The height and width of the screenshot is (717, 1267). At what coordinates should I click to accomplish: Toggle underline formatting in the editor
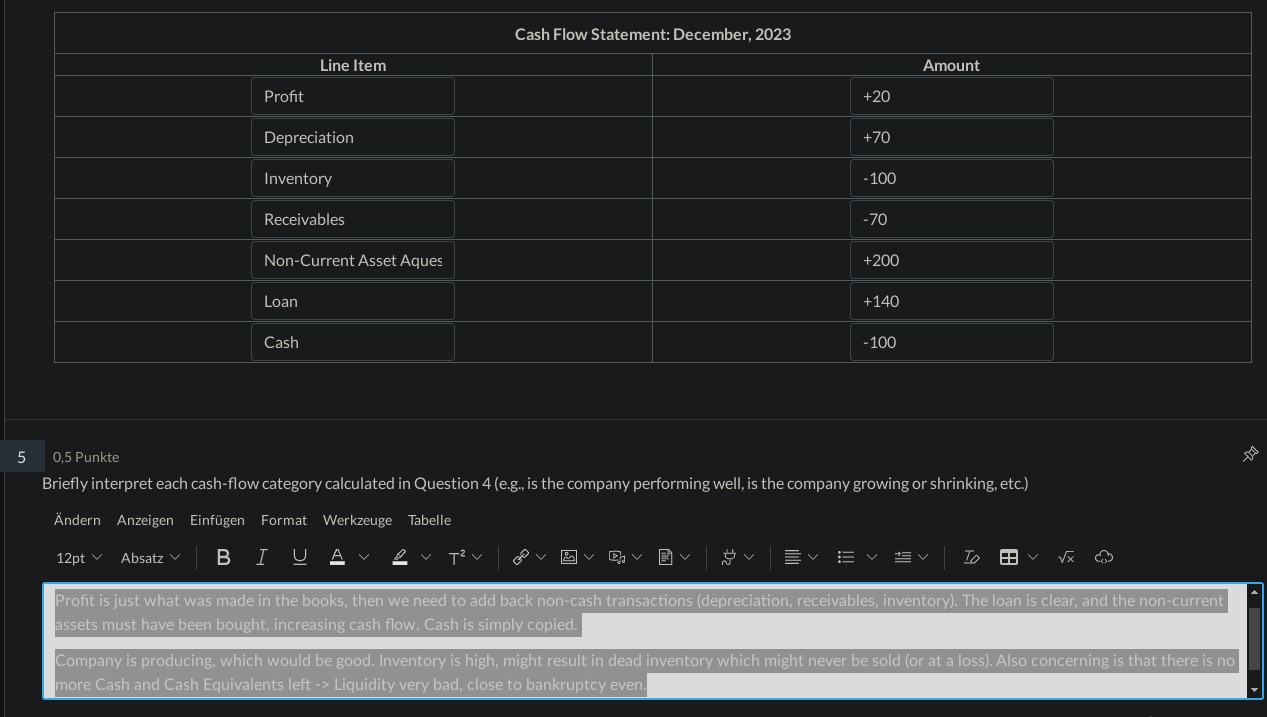(x=299, y=557)
